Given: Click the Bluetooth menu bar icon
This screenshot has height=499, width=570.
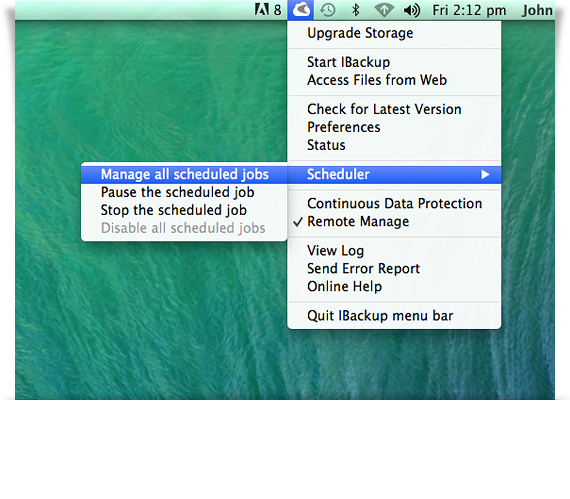Looking at the screenshot, I should [356, 10].
